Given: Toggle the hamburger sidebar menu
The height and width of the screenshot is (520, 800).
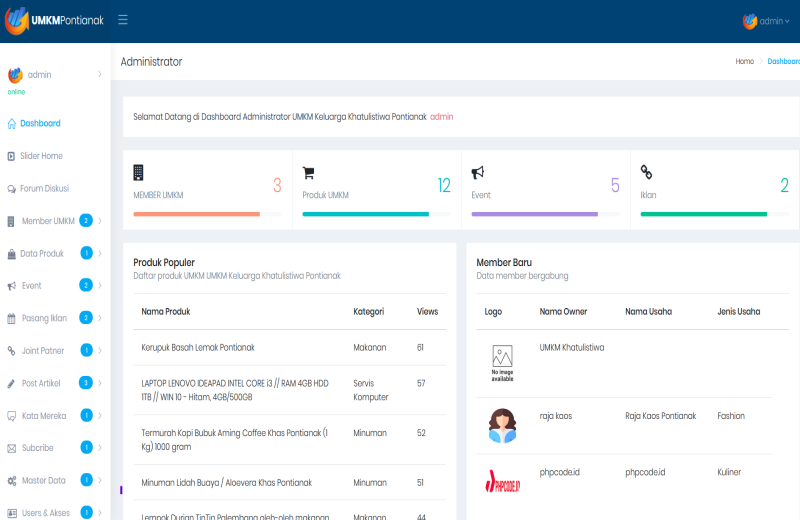Looking at the screenshot, I should point(123,20).
